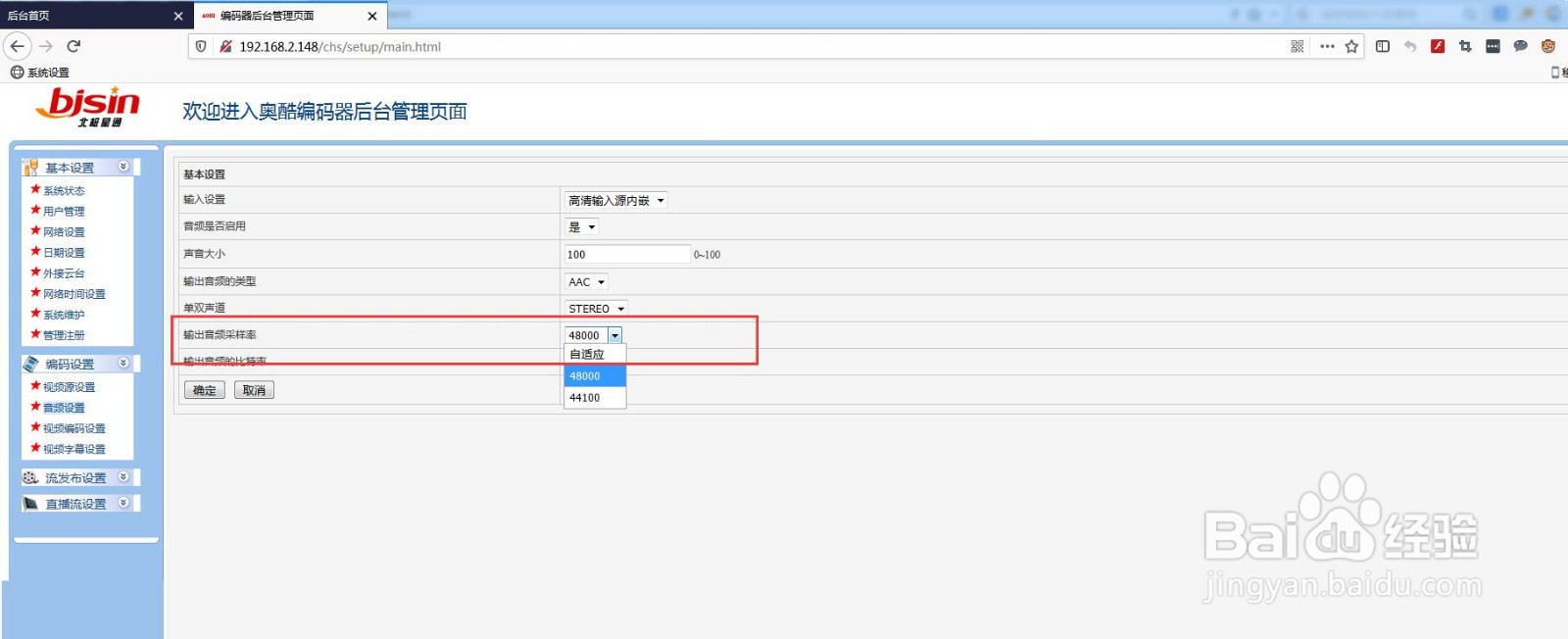Open 系统状态 in the sidebar
The height and width of the screenshot is (639, 1568).
pos(64,191)
